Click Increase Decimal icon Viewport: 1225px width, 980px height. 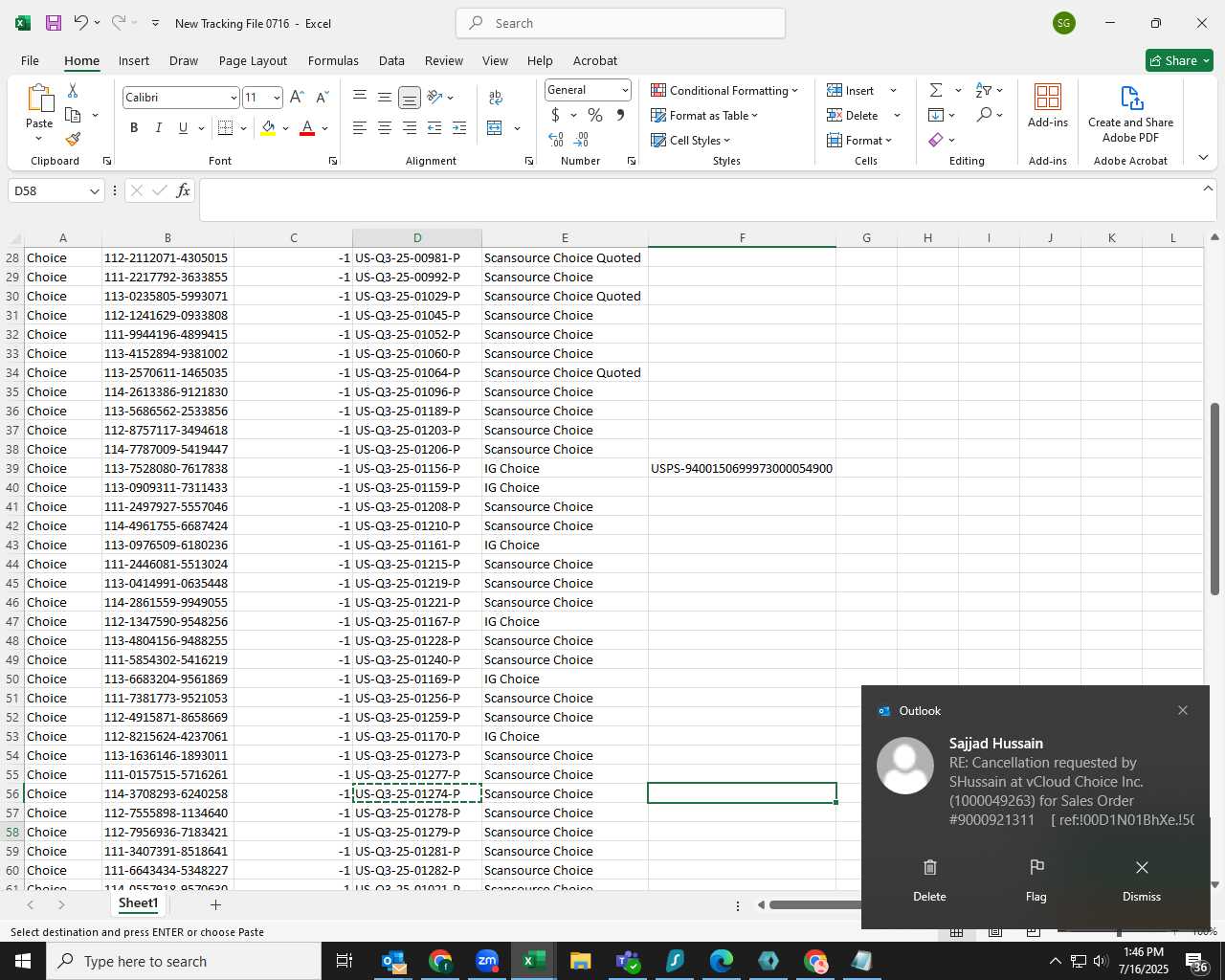point(556,140)
